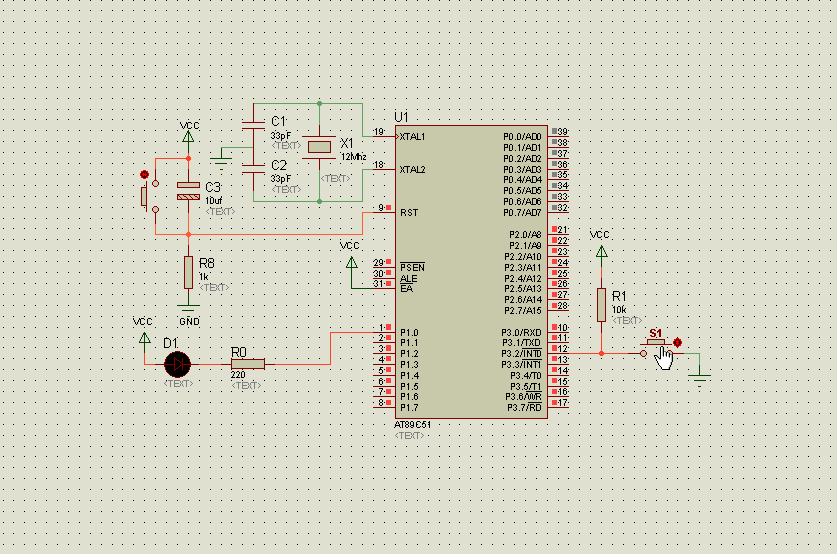Click the P1.7 pin label
This screenshot has height=554, width=837.
click(409, 408)
